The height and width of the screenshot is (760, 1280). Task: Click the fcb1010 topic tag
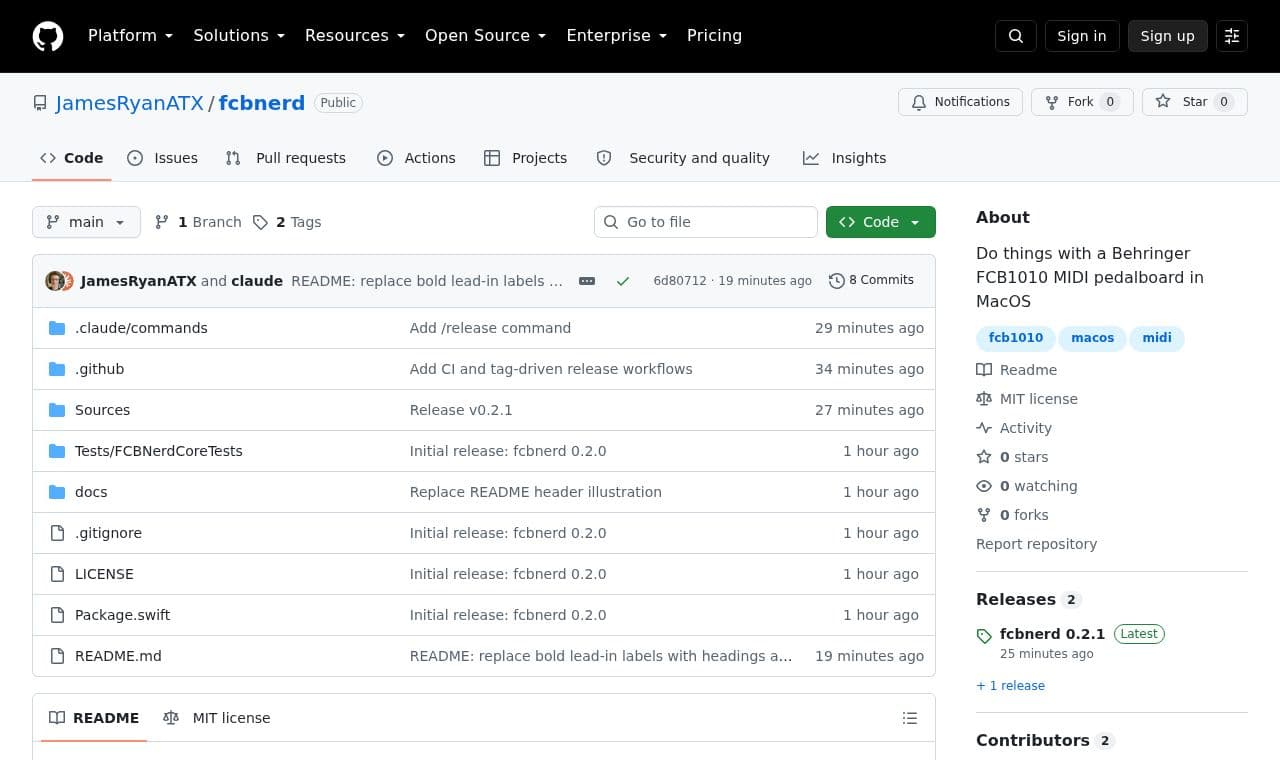pos(1016,338)
